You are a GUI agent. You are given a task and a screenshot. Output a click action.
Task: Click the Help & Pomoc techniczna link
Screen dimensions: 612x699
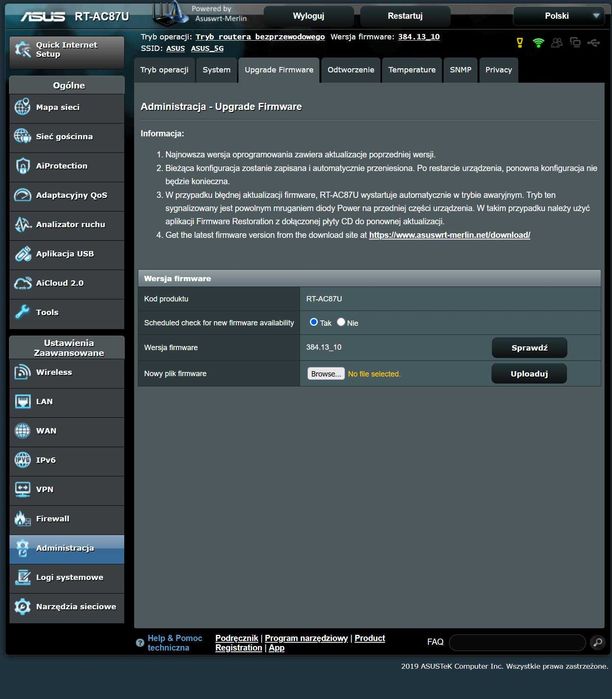[175, 643]
